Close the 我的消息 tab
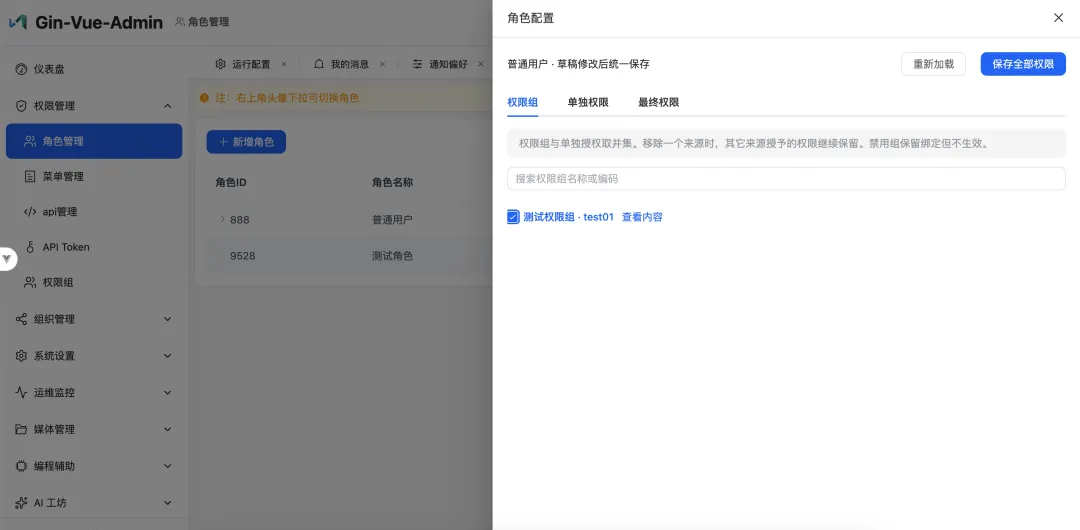This screenshot has height=530, width=1080. 382,64
